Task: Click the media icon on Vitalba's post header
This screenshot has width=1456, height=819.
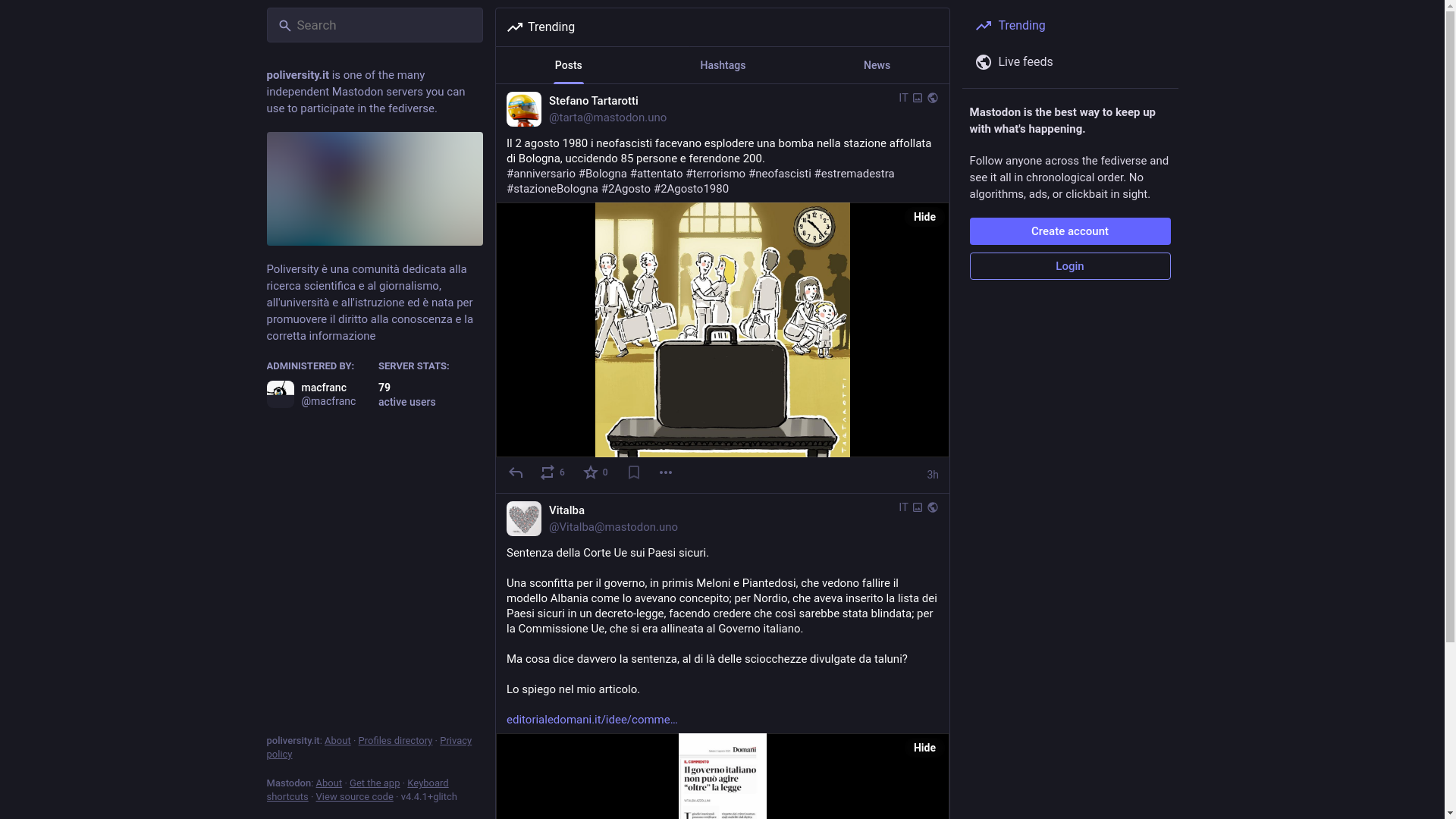Action: point(918,508)
